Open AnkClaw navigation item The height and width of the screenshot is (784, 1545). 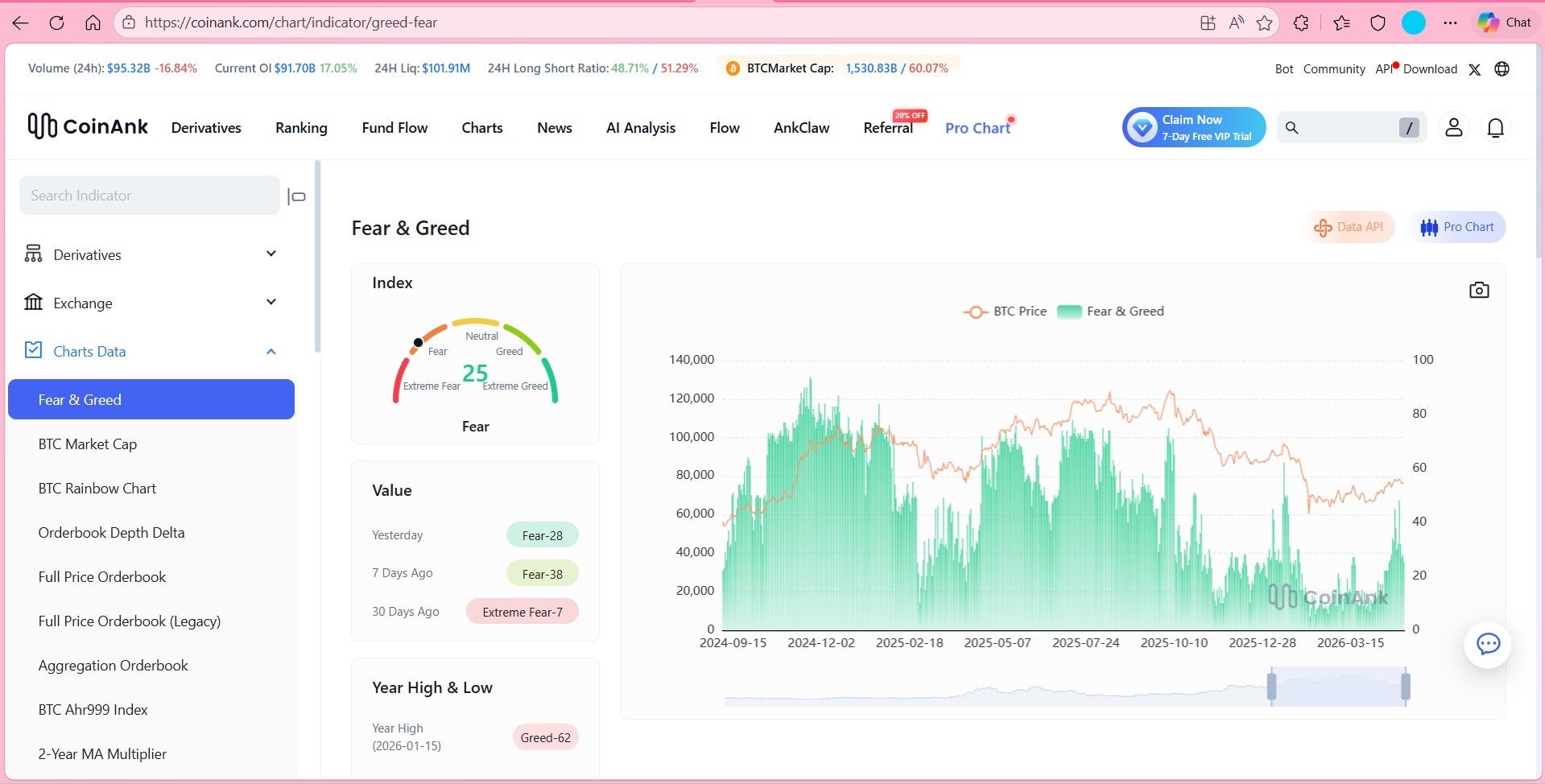[801, 128]
